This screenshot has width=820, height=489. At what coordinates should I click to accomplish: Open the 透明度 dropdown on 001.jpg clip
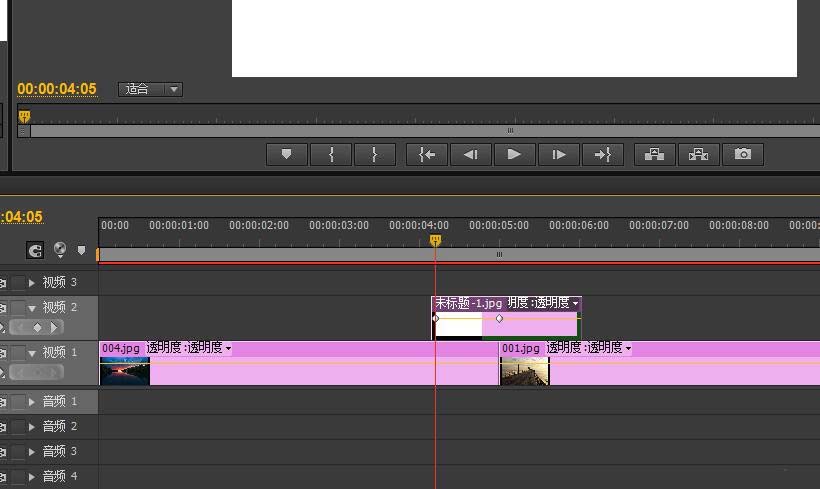pyautogui.click(x=628, y=348)
